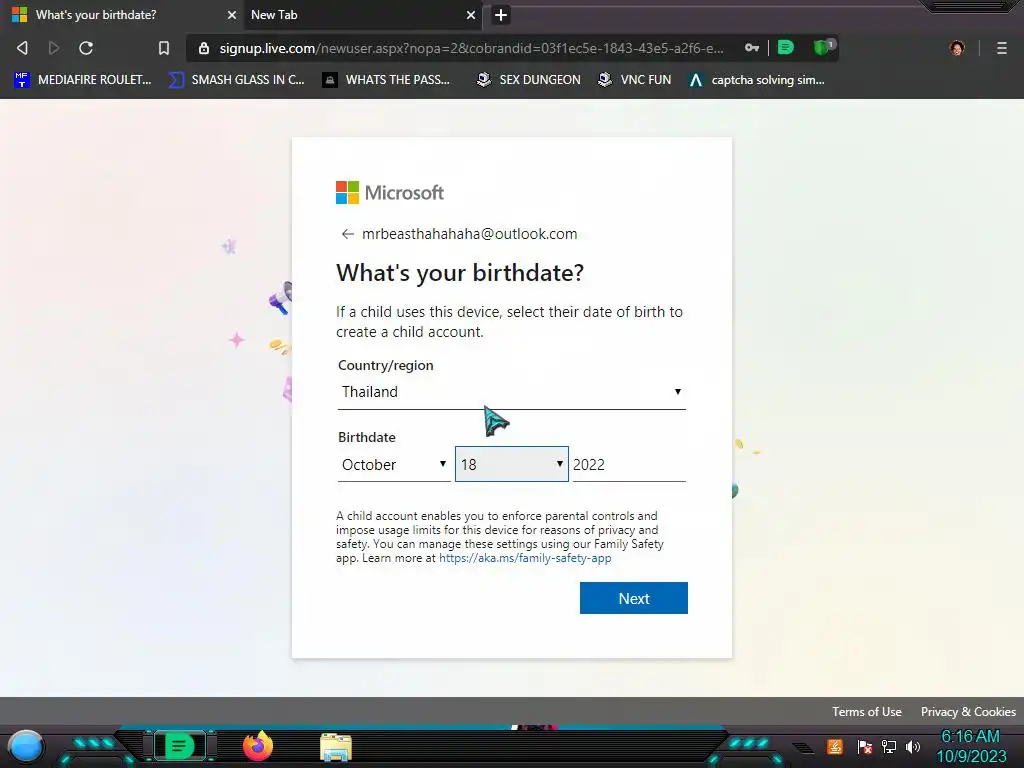Open the Action Center flag tray icon

click(865, 746)
